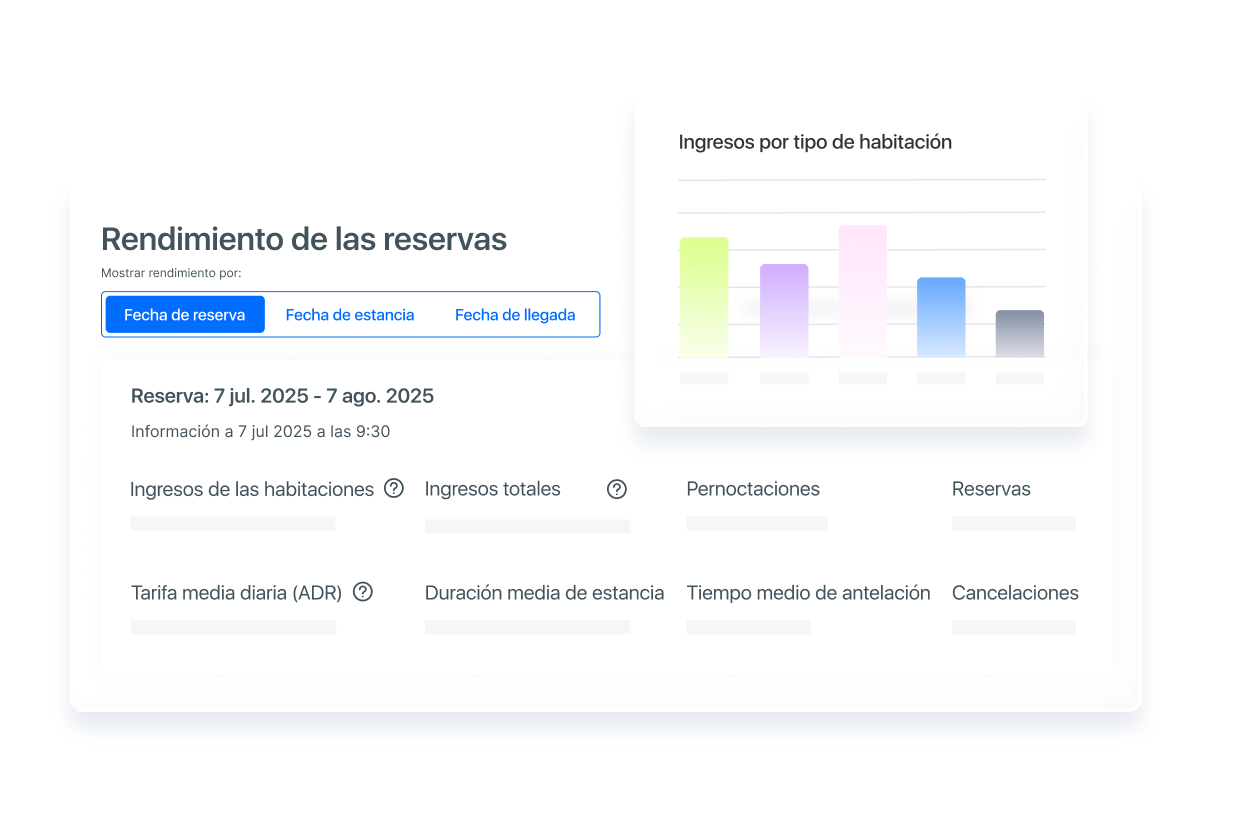Click the Cancelaciones metric label
The height and width of the screenshot is (836, 1238).
tap(1015, 593)
